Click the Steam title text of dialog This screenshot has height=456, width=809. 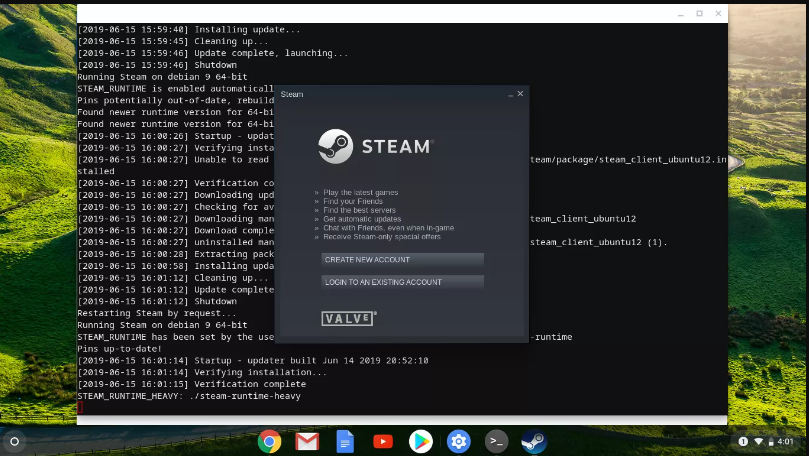point(292,94)
